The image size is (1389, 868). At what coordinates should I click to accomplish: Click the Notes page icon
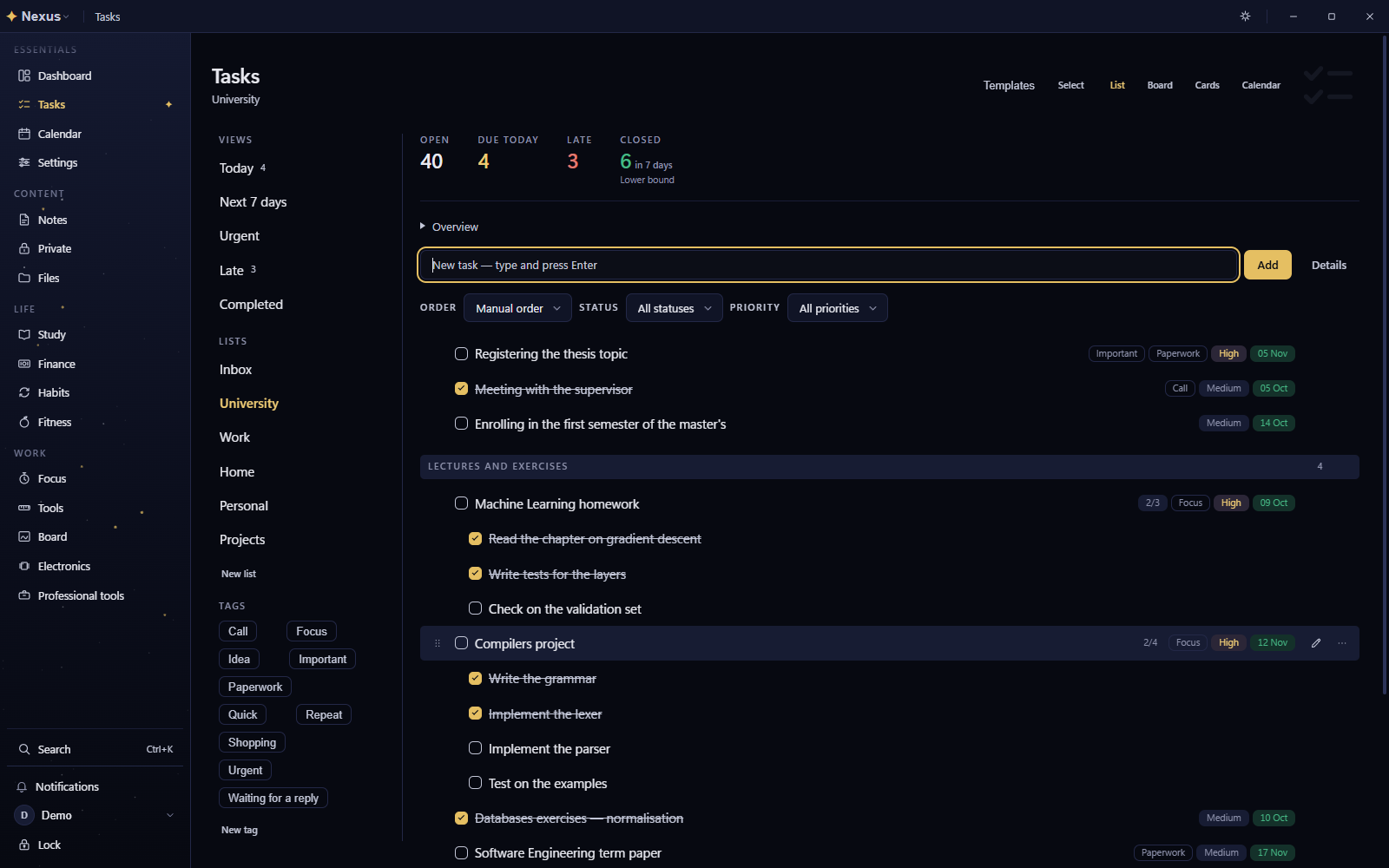(24, 220)
